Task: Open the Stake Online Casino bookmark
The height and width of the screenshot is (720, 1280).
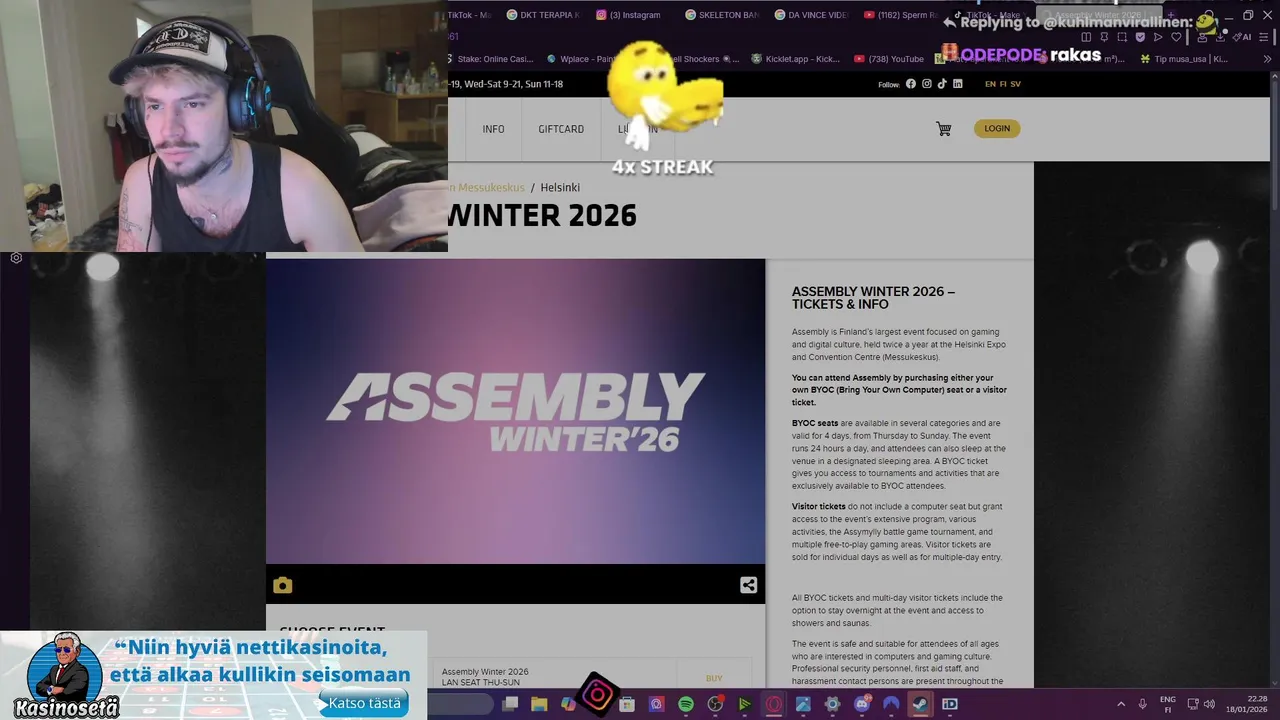Action: (489, 59)
